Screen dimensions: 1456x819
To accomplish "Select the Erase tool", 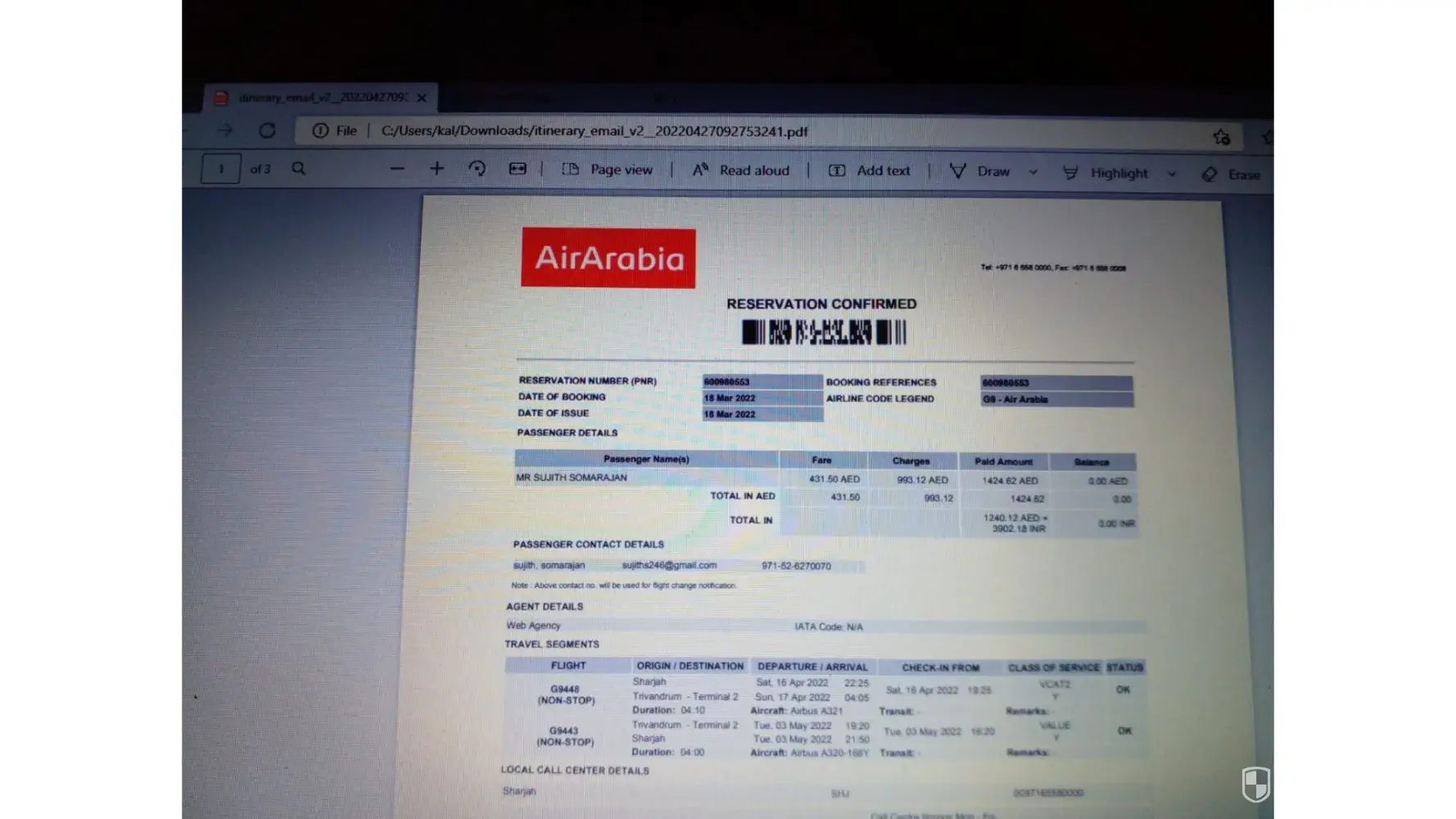I will 1231,174.
